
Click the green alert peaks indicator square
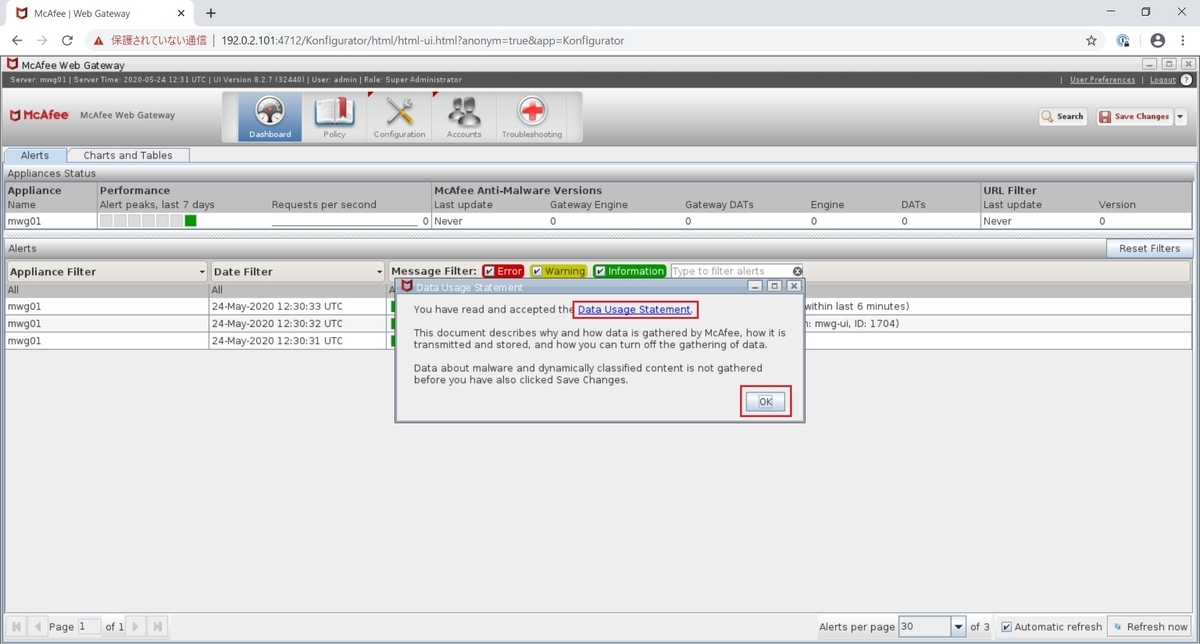[190, 221]
